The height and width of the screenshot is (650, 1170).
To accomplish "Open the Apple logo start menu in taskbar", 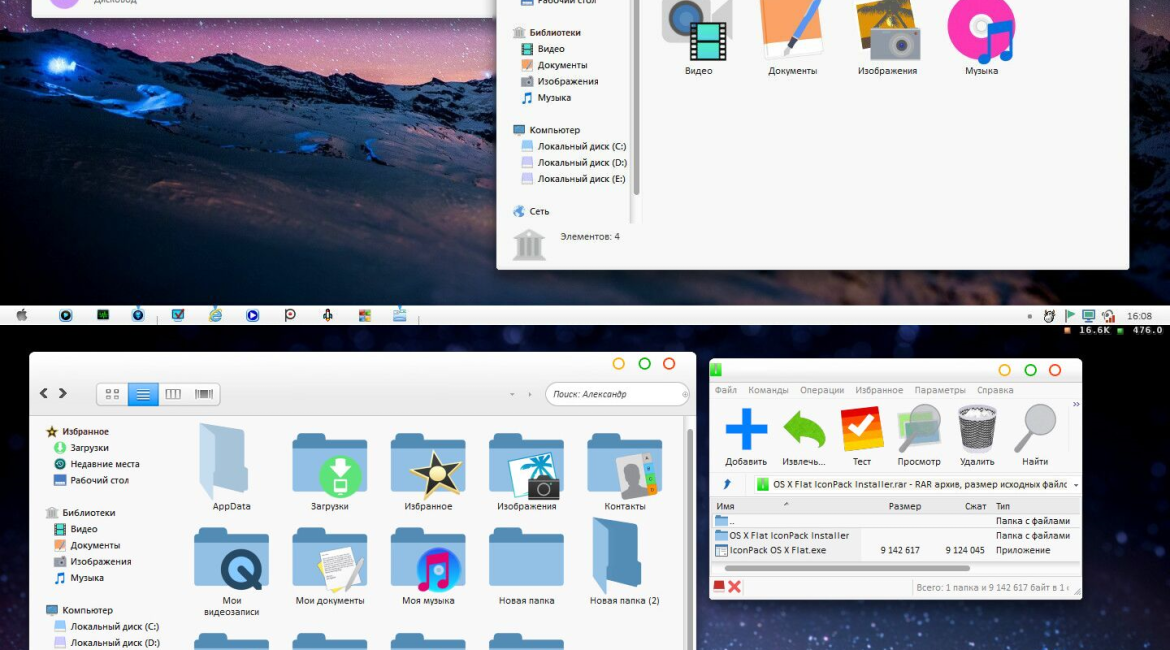I will pos(22,315).
